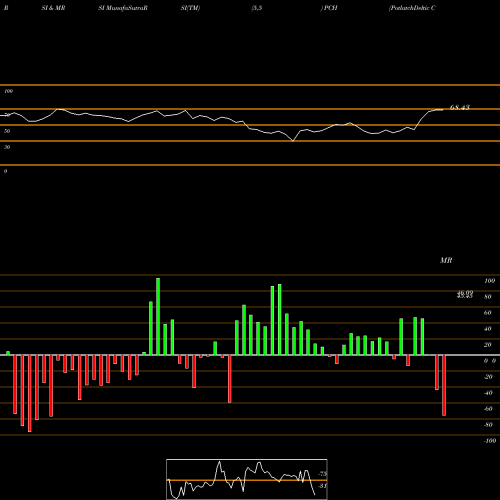Click the '(PotlatchDeltic C' company name label
Image resolution: width=500 pixels, height=500 pixels.
tap(412, 8)
